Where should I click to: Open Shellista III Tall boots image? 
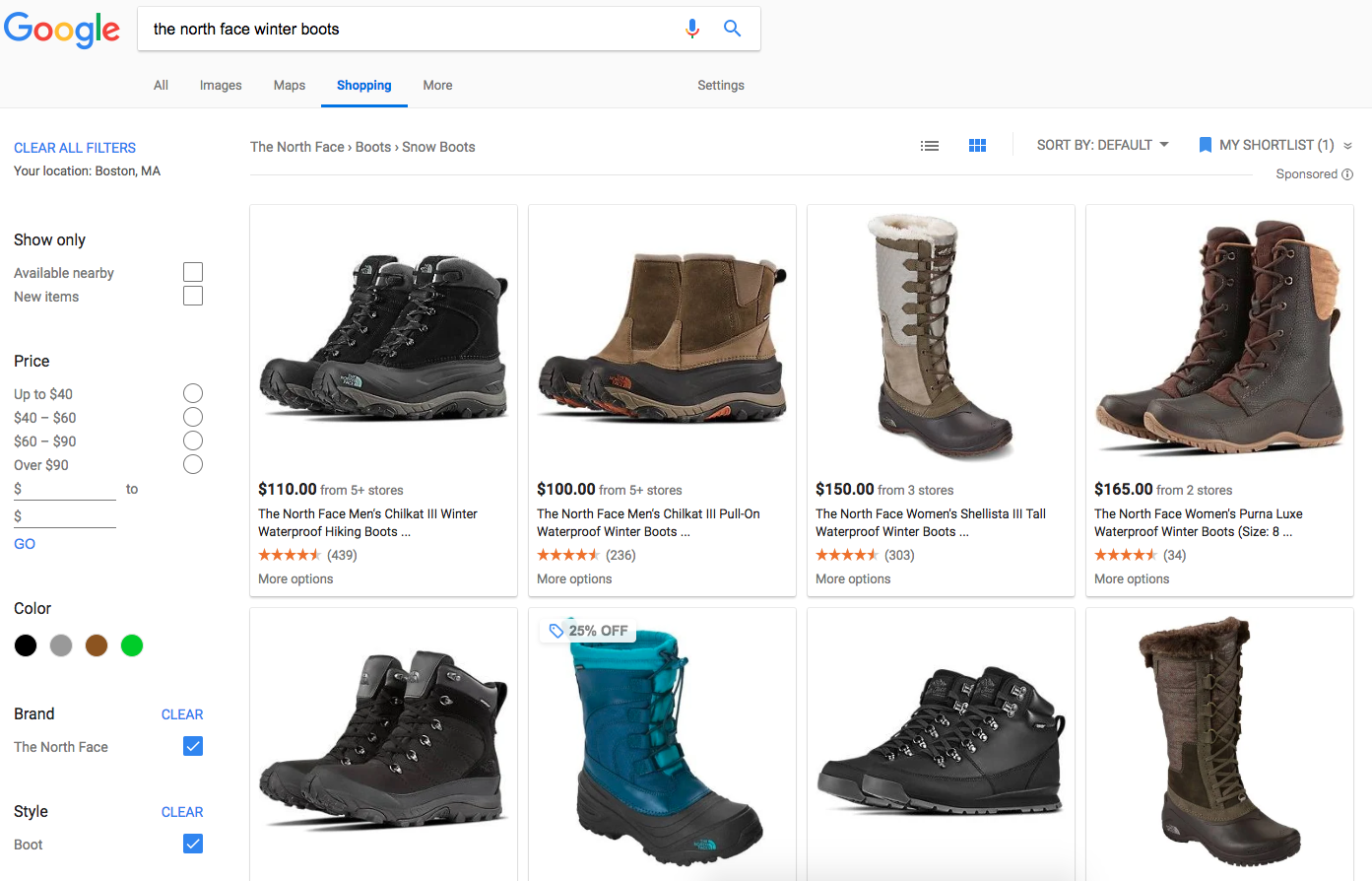click(941, 337)
